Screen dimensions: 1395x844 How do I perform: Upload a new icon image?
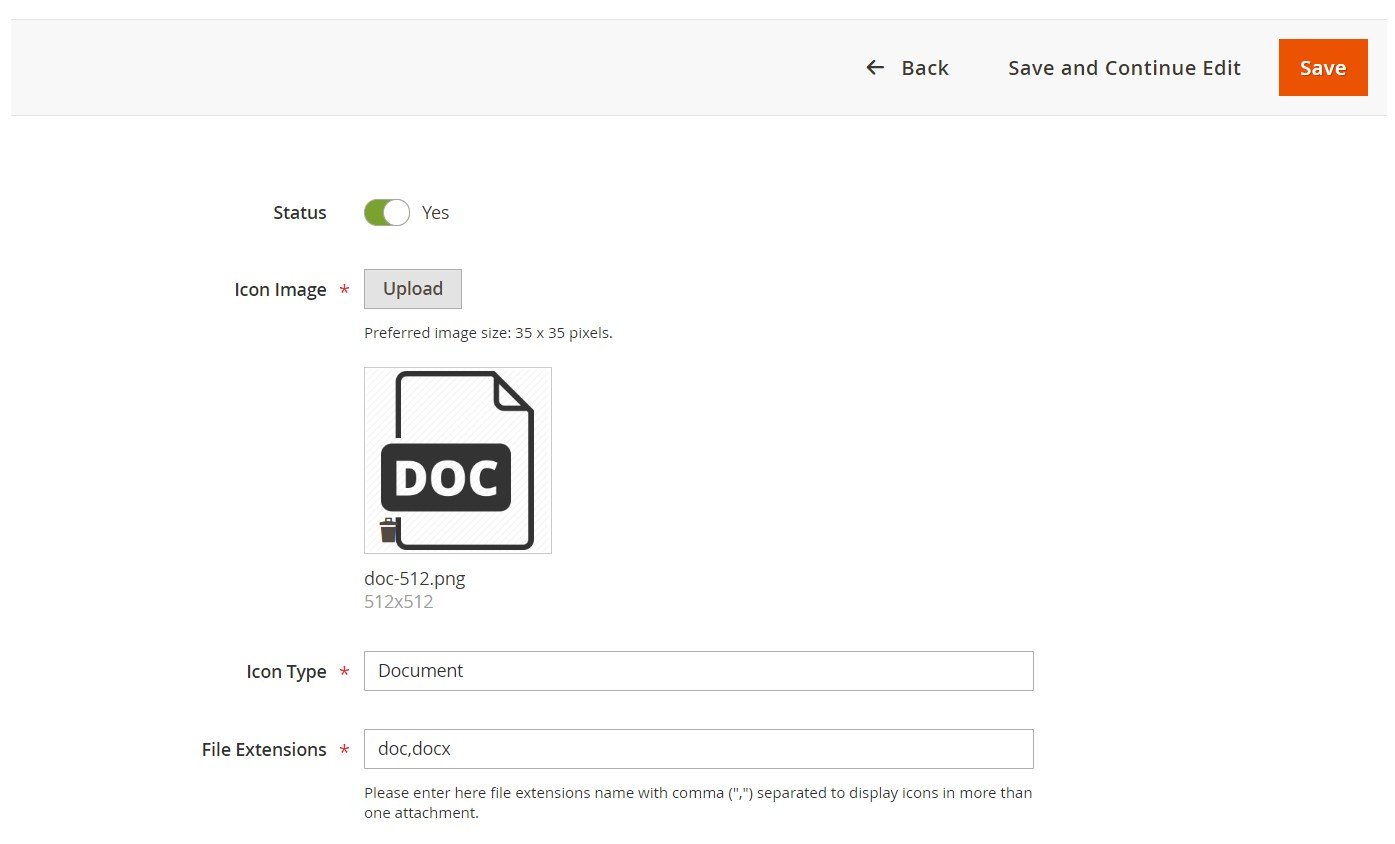click(x=413, y=289)
